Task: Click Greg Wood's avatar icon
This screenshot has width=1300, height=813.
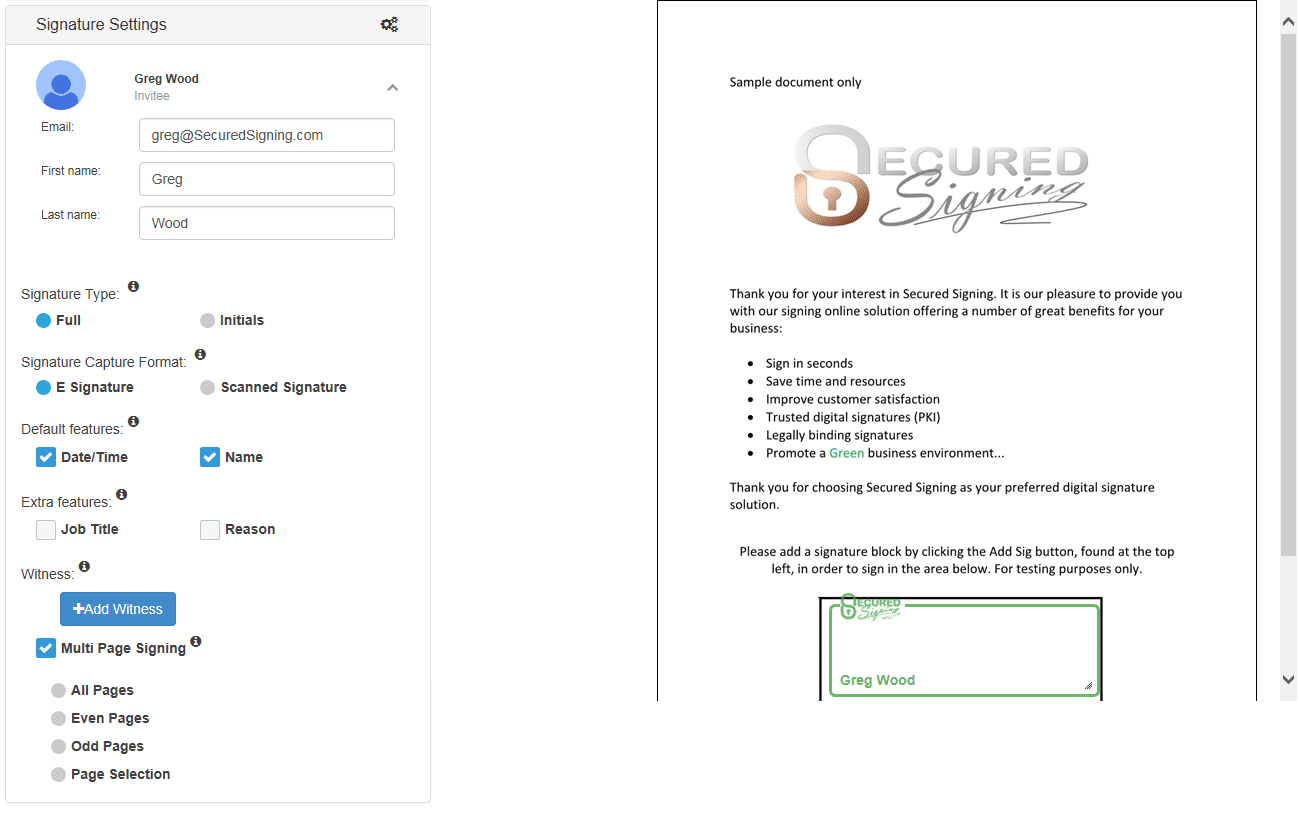Action: pyautogui.click(x=61, y=85)
